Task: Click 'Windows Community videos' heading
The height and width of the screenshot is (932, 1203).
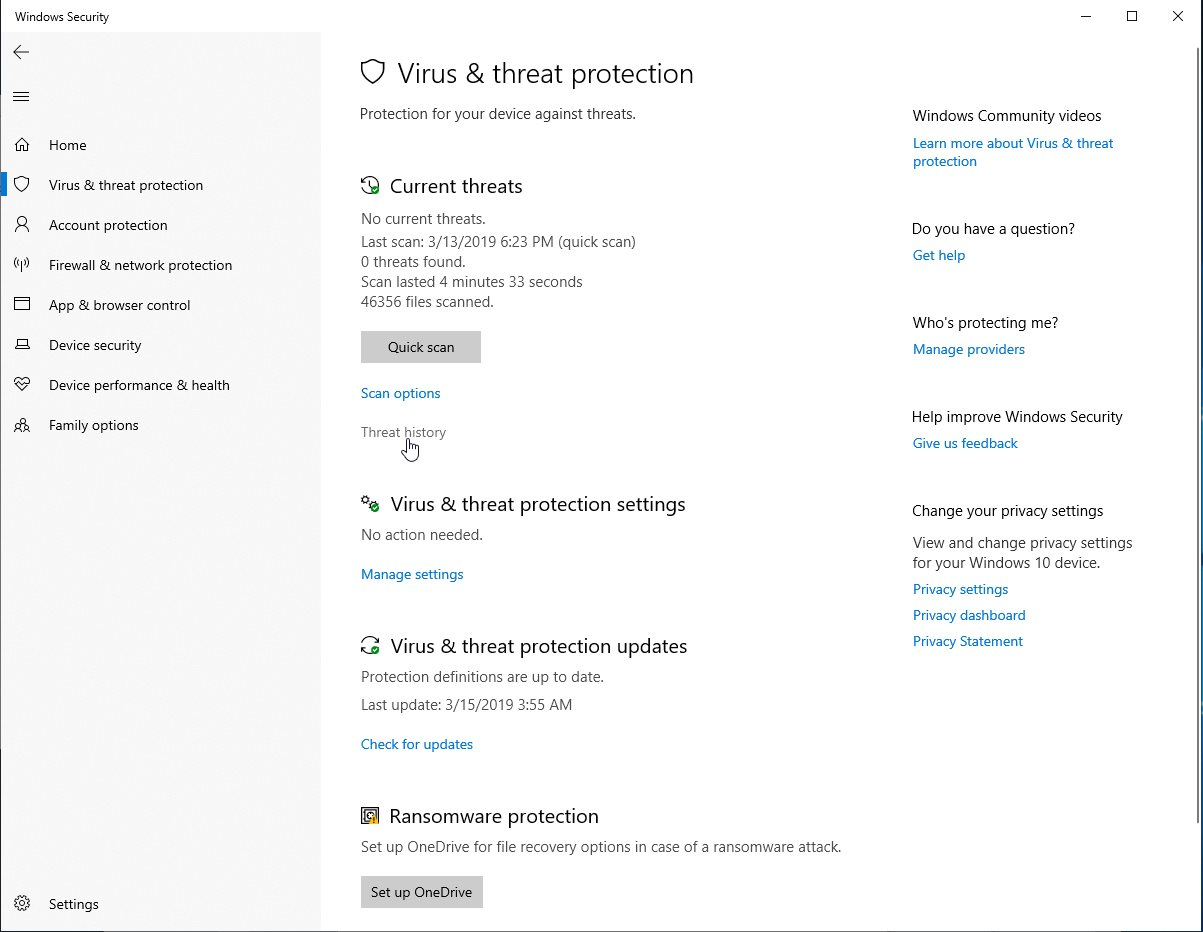Action: point(1007,116)
